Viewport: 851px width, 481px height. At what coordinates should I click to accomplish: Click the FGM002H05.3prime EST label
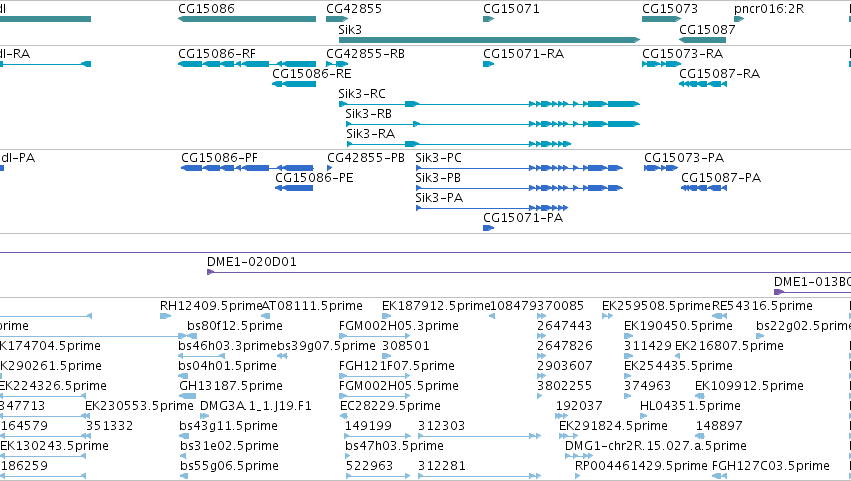pyautogui.click(x=398, y=326)
